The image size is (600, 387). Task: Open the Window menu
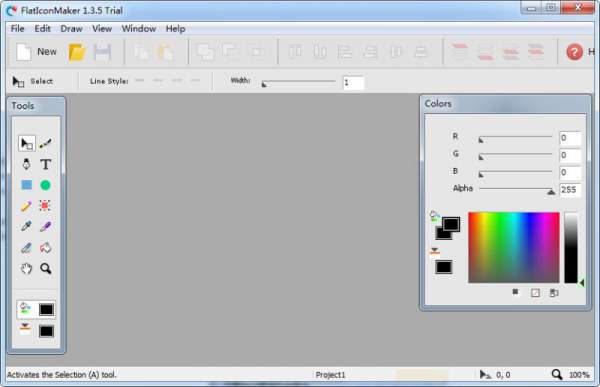pos(139,29)
